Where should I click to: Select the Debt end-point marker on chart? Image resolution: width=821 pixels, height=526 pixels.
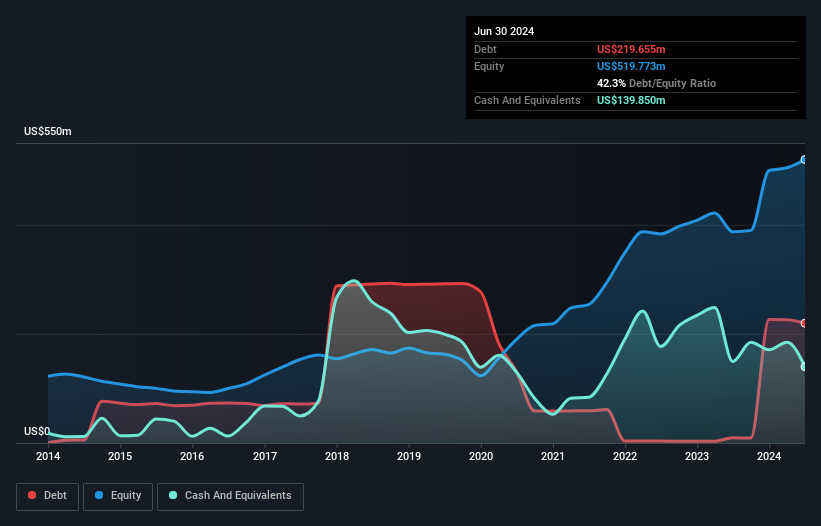[x=804, y=323]
